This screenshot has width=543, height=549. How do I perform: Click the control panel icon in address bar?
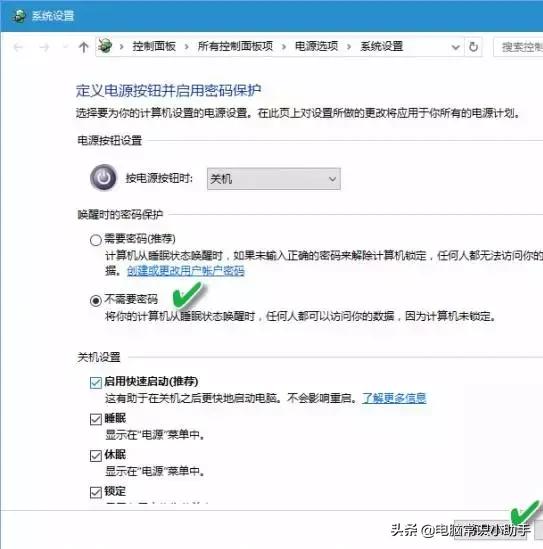[x=105, y=46]
